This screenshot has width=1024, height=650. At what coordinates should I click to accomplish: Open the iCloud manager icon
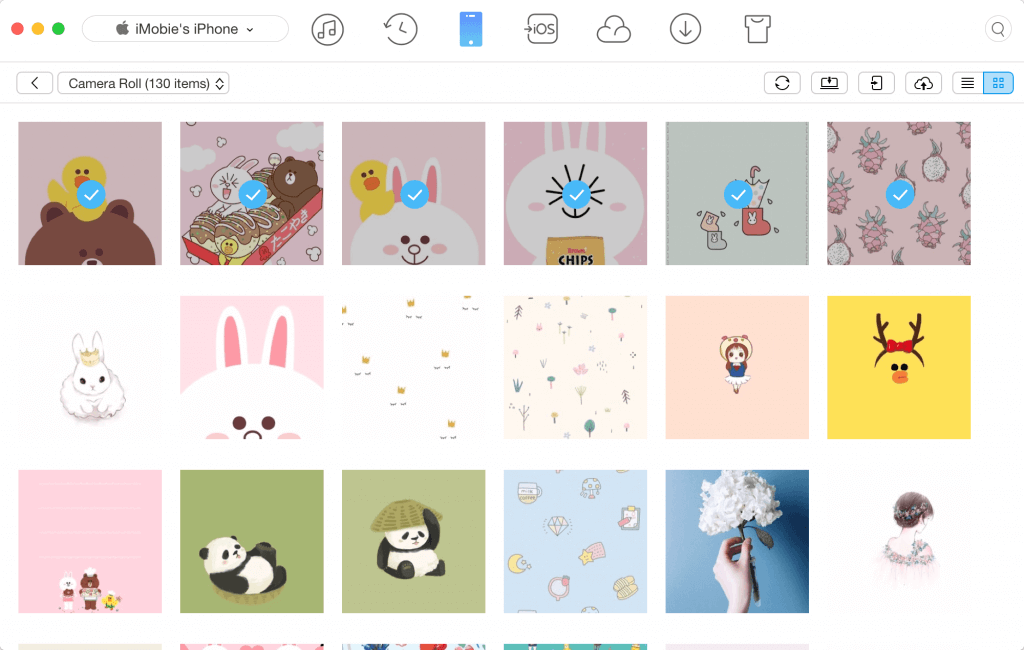pyautogui.click(x=613, y=30)
